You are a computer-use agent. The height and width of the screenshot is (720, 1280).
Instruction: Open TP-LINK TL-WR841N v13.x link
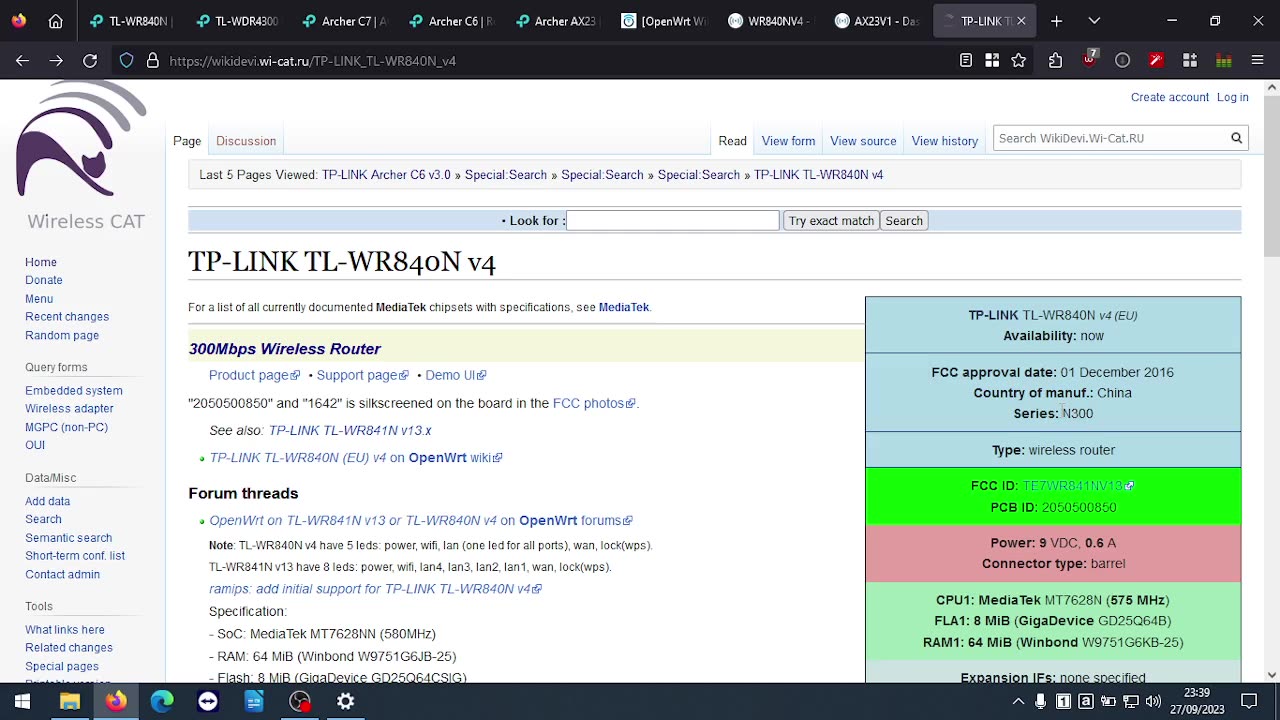[x=350, y=430]
